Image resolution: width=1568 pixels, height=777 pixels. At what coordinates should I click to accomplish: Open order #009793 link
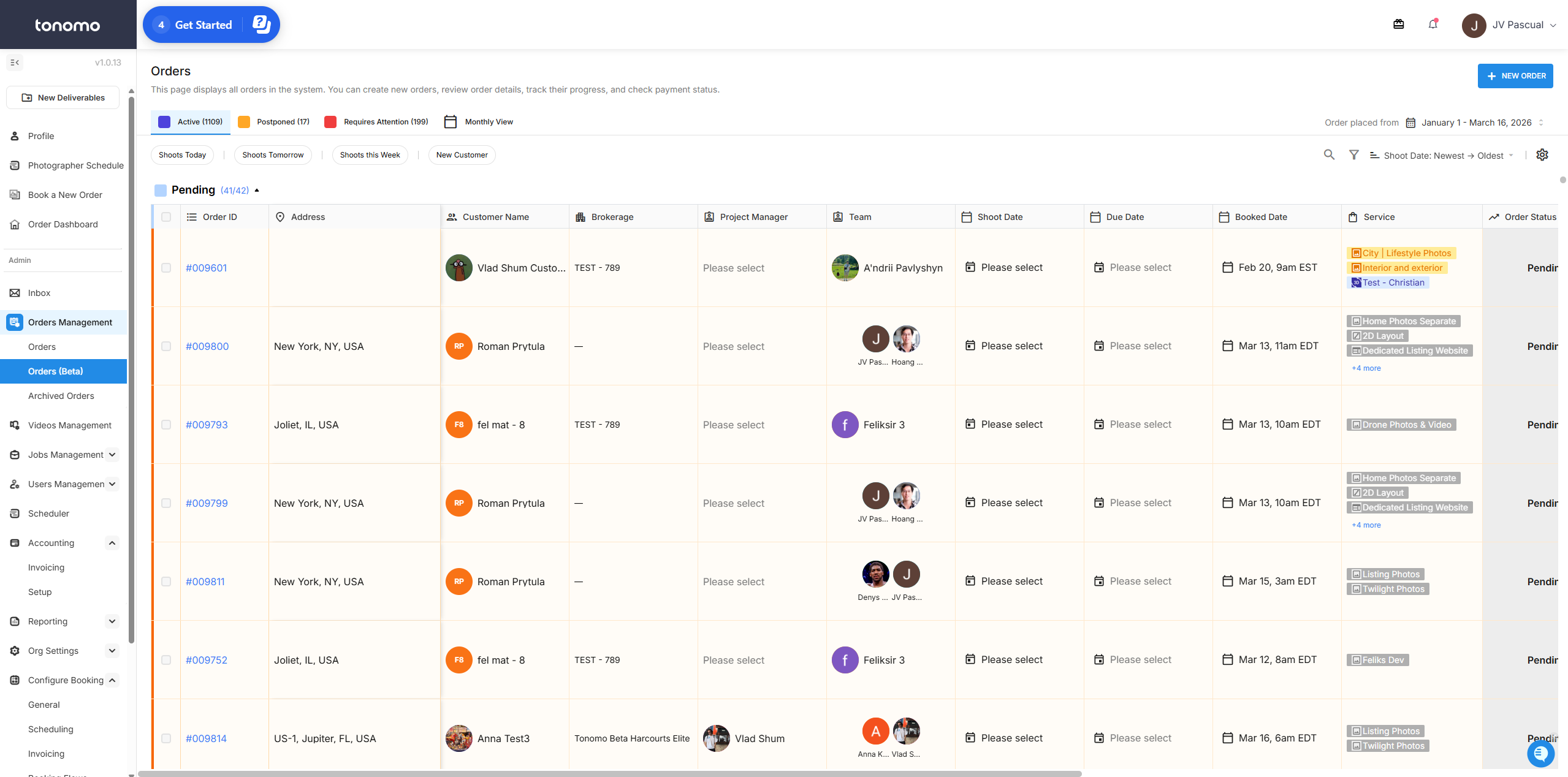click(x=207, y=425)
